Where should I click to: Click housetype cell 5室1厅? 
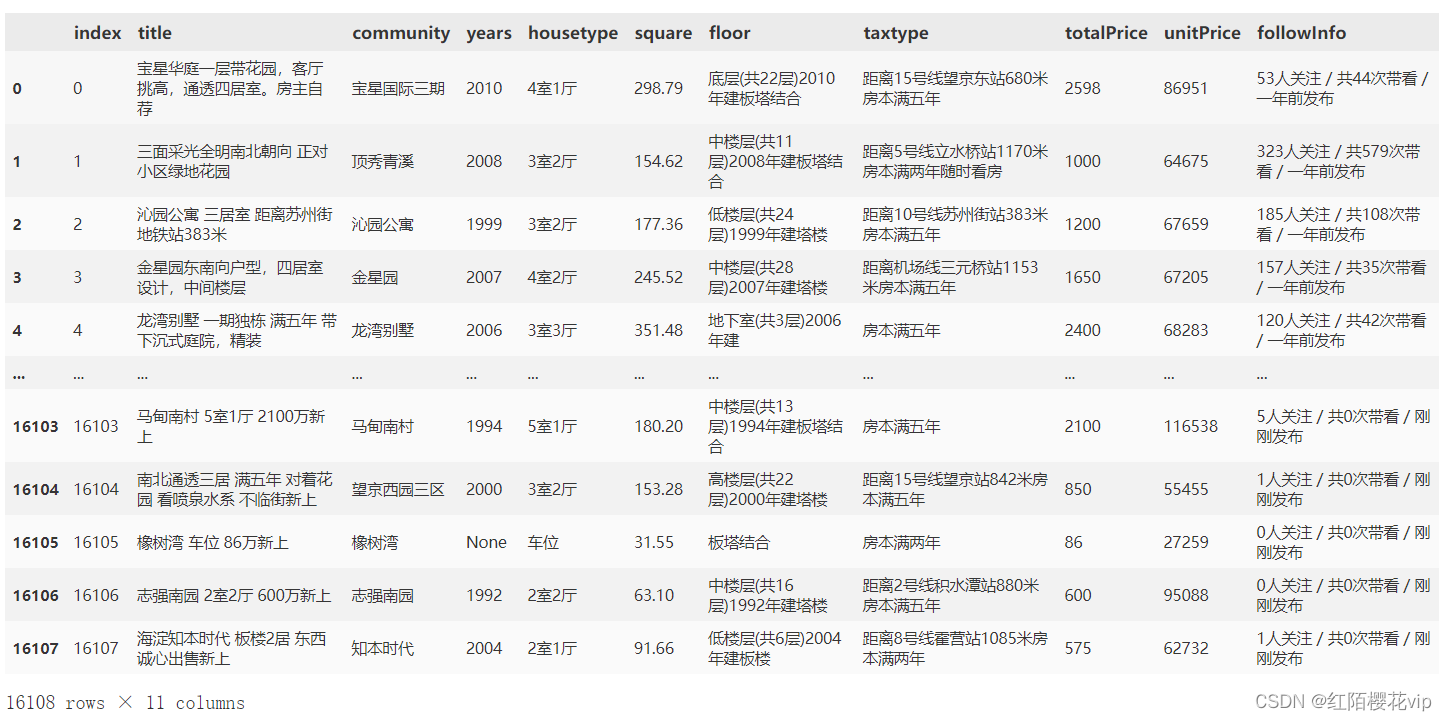[x=552, y=426]
